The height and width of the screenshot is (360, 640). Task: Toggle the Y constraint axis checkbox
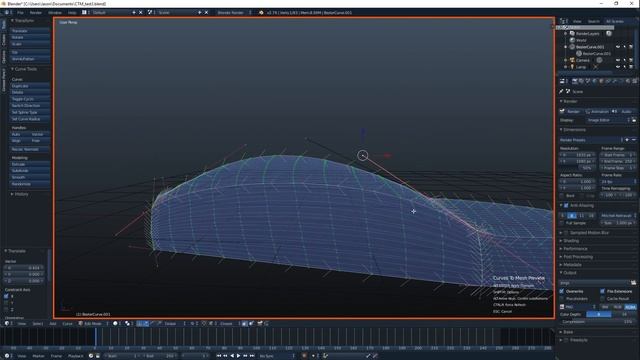(x=6, y=303)
